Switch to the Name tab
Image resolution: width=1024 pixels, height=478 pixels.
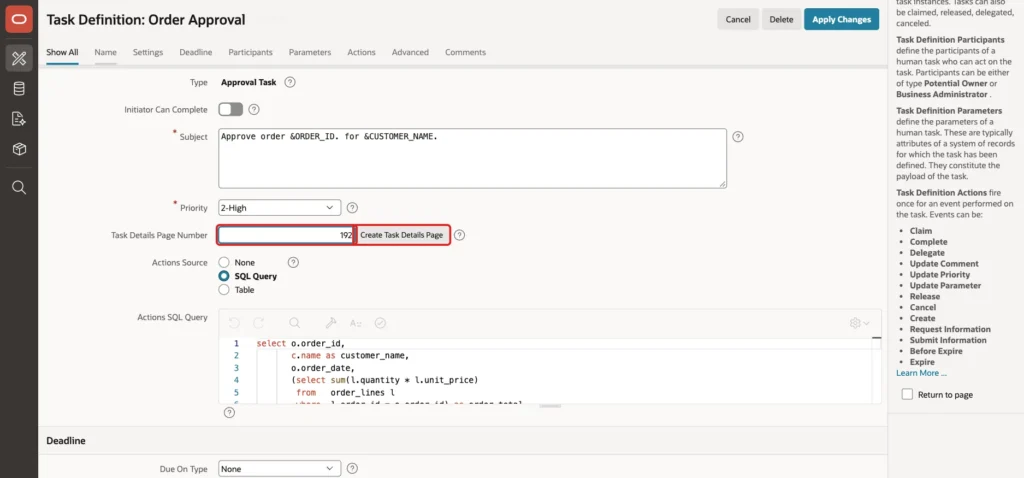click(x=106, y=52)
